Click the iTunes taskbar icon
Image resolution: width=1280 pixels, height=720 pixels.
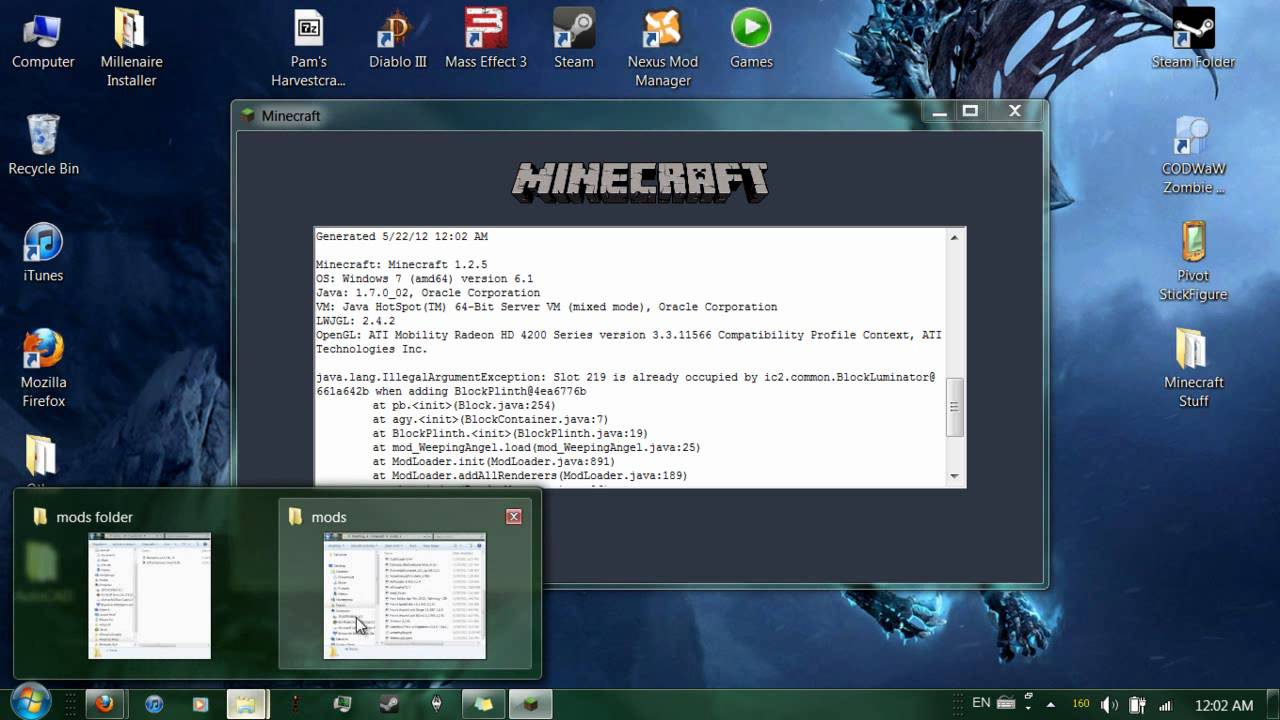point(154,704)
